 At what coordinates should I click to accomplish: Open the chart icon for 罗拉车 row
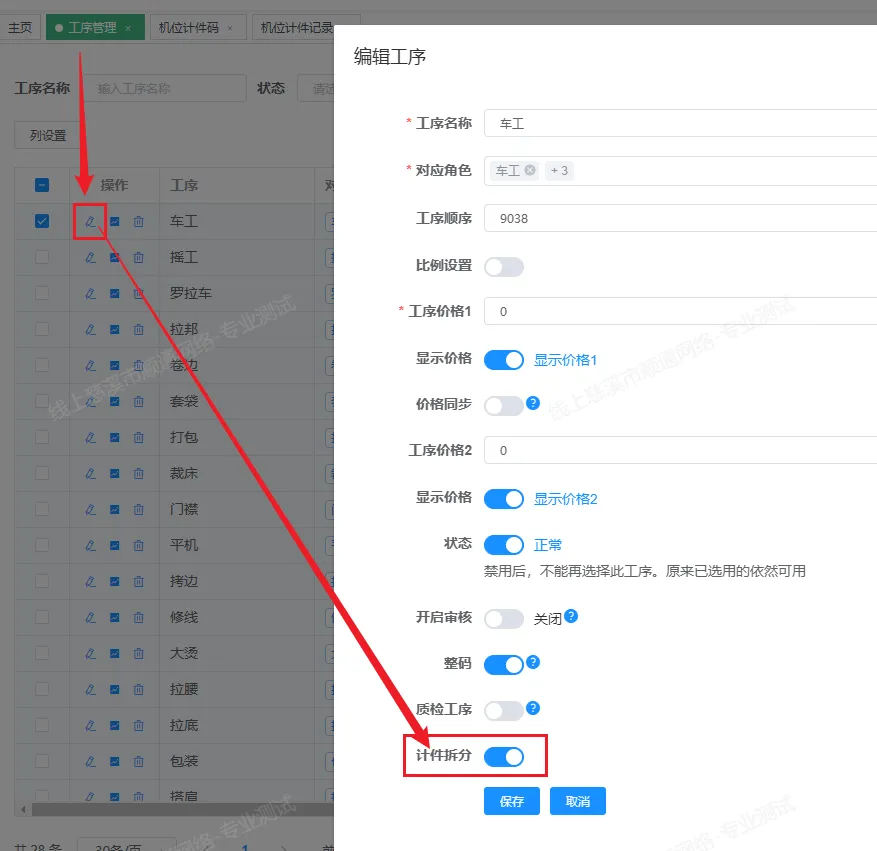coord(114,293)
